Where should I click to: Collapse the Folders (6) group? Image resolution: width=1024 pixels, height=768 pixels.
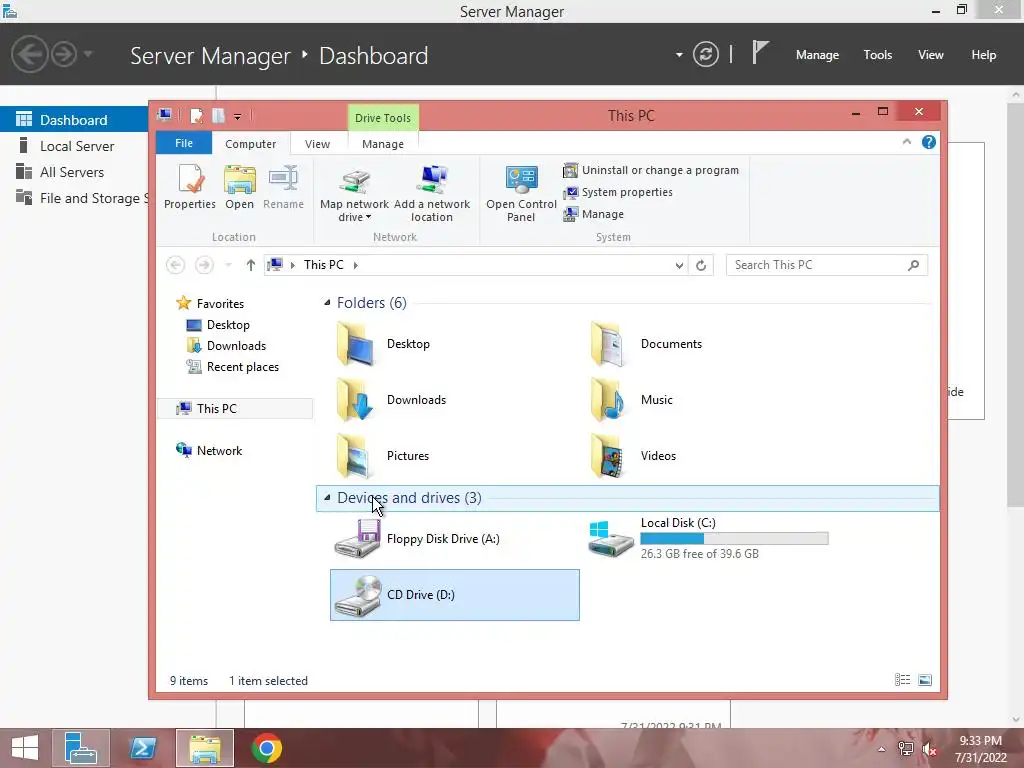point(327,302)
